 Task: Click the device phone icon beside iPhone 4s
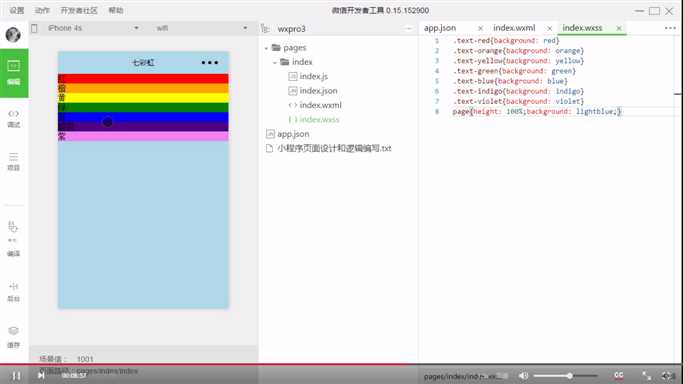click(x=34, y=28)
